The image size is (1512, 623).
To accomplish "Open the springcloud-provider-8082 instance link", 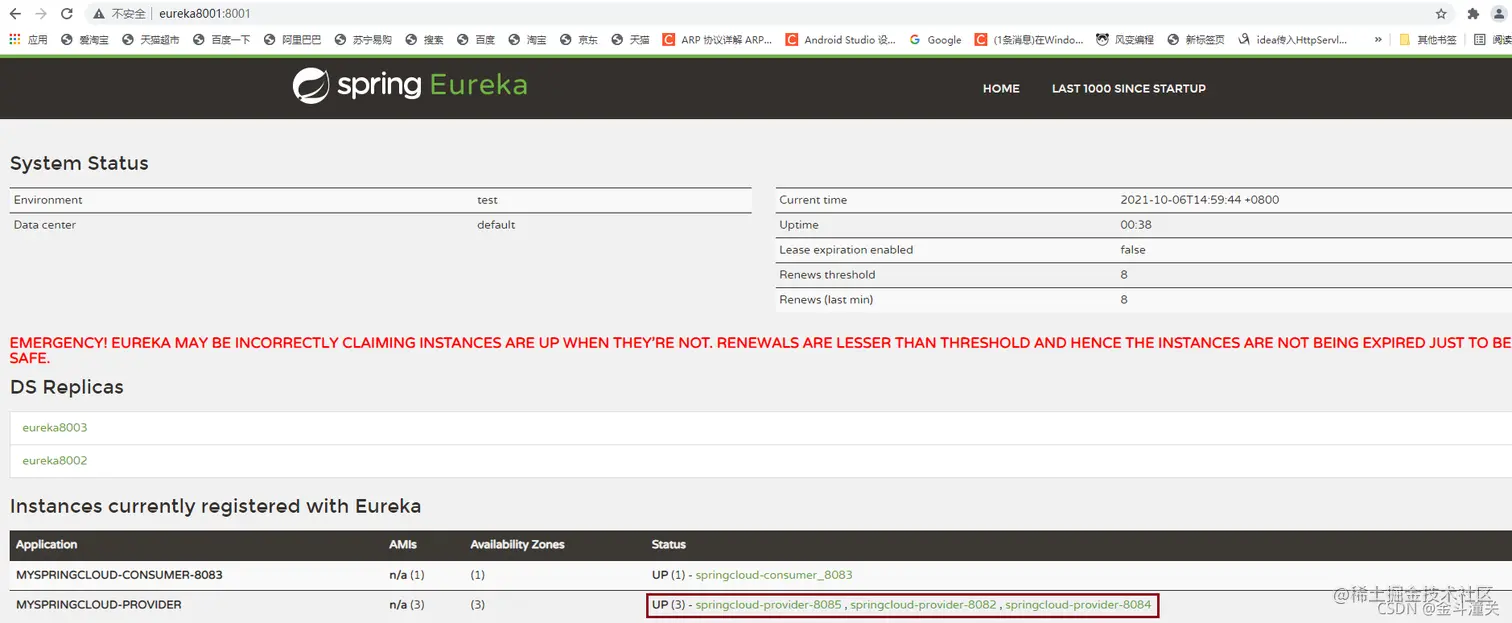I will 923,605.
